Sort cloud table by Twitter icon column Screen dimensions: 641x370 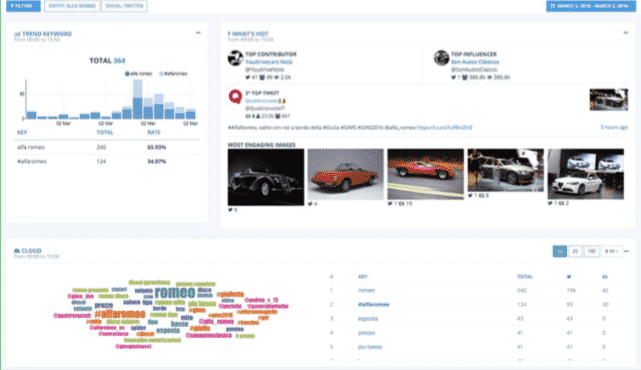pyautogui.click(x=569, y=277)
